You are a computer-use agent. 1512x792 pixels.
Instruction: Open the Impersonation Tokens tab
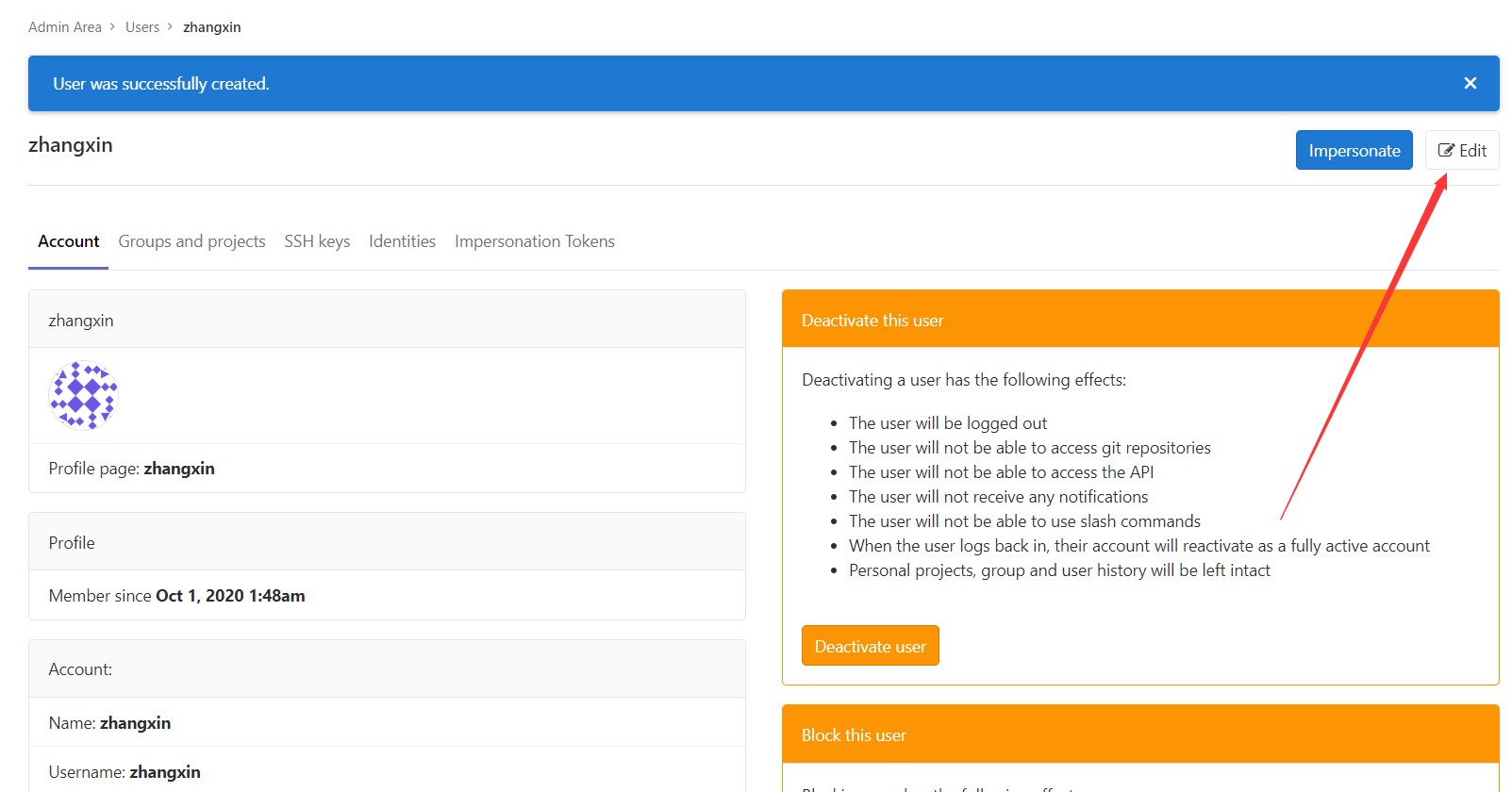[534, 241]
